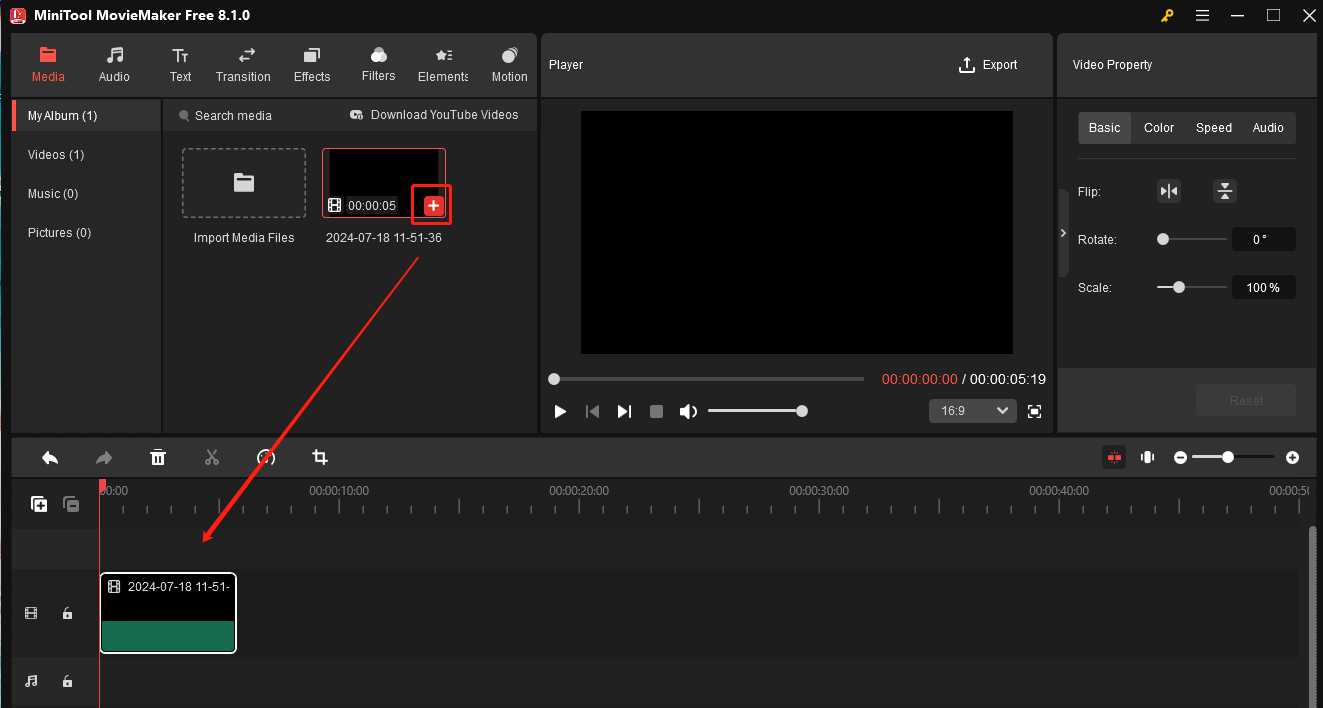Select the Audio property tab

[x=1268, y=128]
